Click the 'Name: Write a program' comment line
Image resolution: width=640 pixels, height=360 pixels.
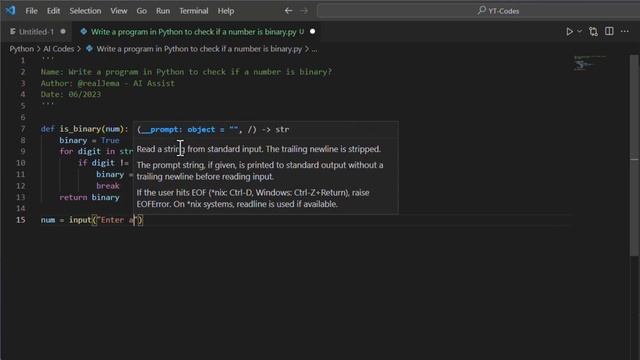click(x=186, y=72)
